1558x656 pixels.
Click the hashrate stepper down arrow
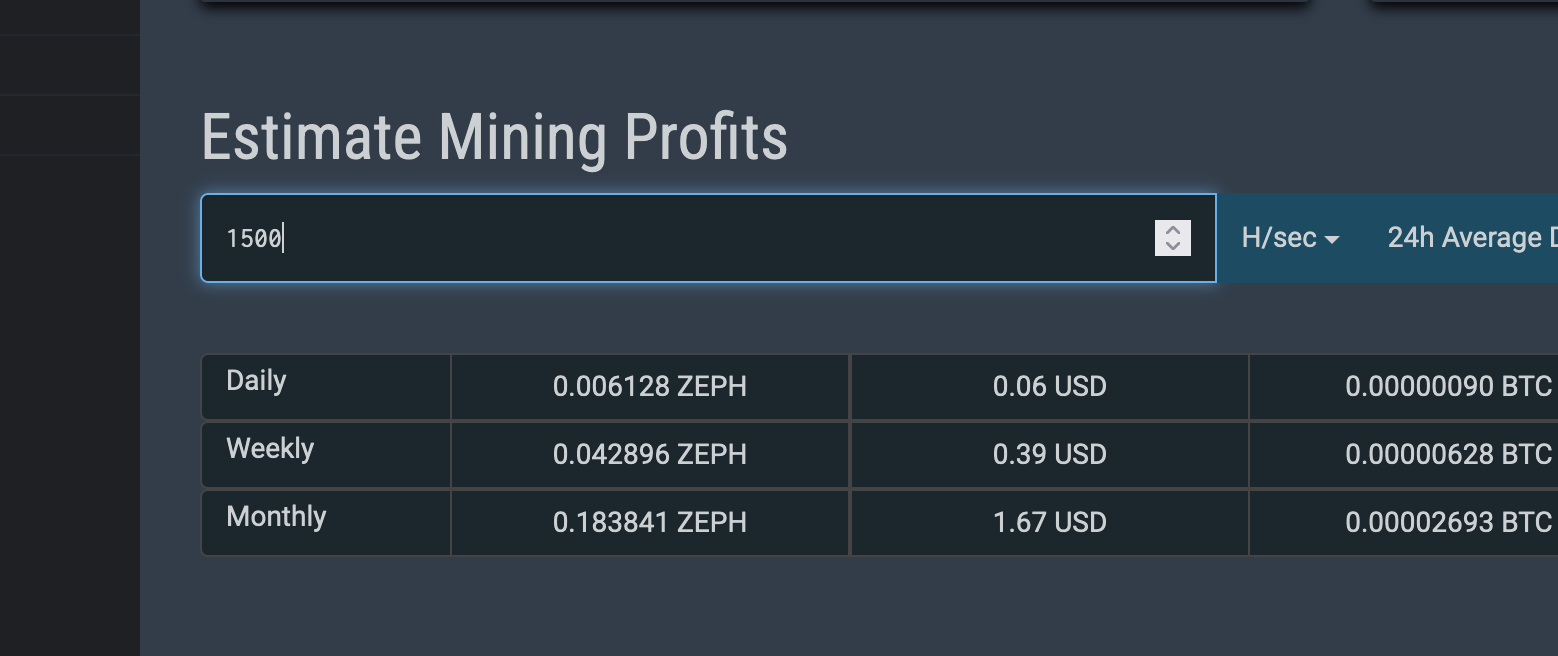click(1173, 246)
